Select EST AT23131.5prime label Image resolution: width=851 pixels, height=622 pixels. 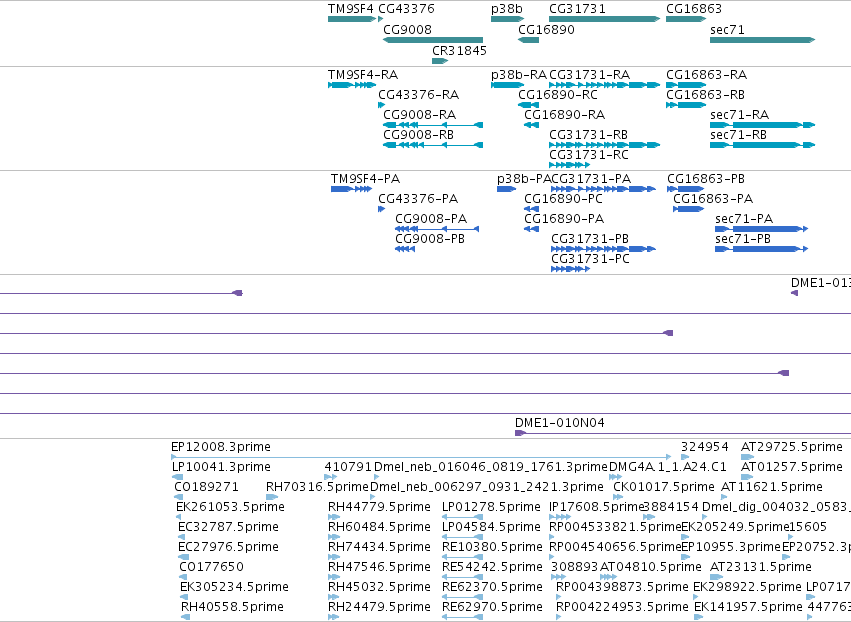[x=761, y=567]
